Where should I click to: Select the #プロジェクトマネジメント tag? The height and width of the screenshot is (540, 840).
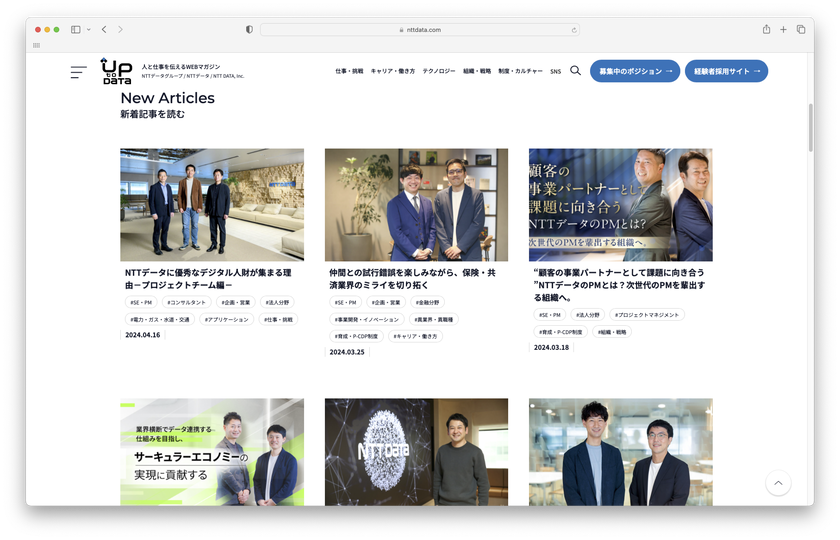647,315
